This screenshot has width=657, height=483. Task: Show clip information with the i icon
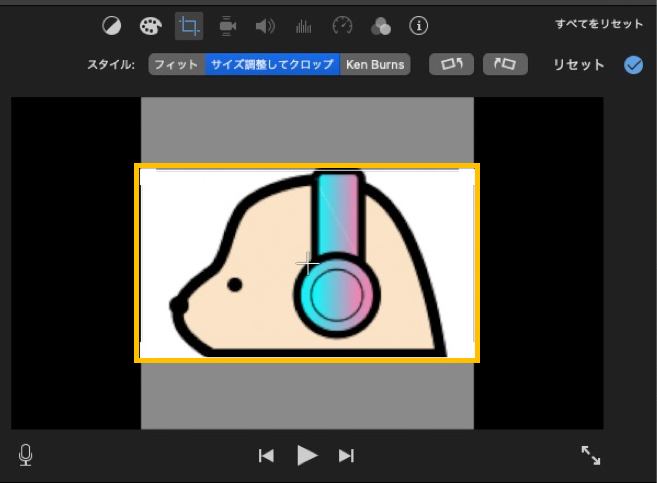tap(419, 26)
